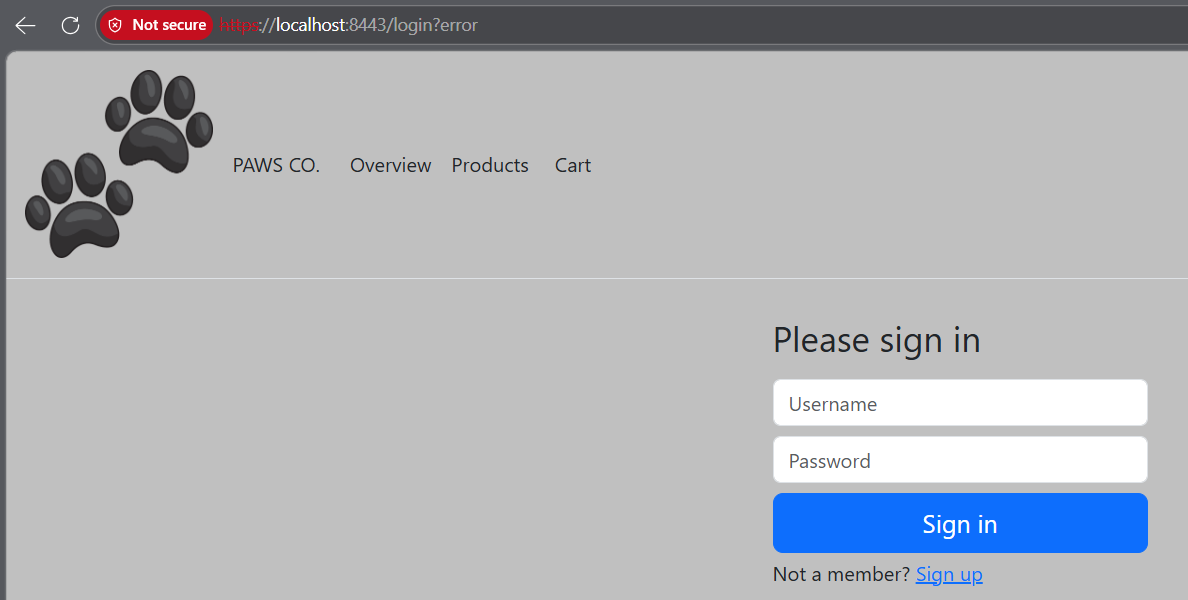Click the crossed-out https in the URL
Screen dimensions: 1188x600
pos(239,25)
